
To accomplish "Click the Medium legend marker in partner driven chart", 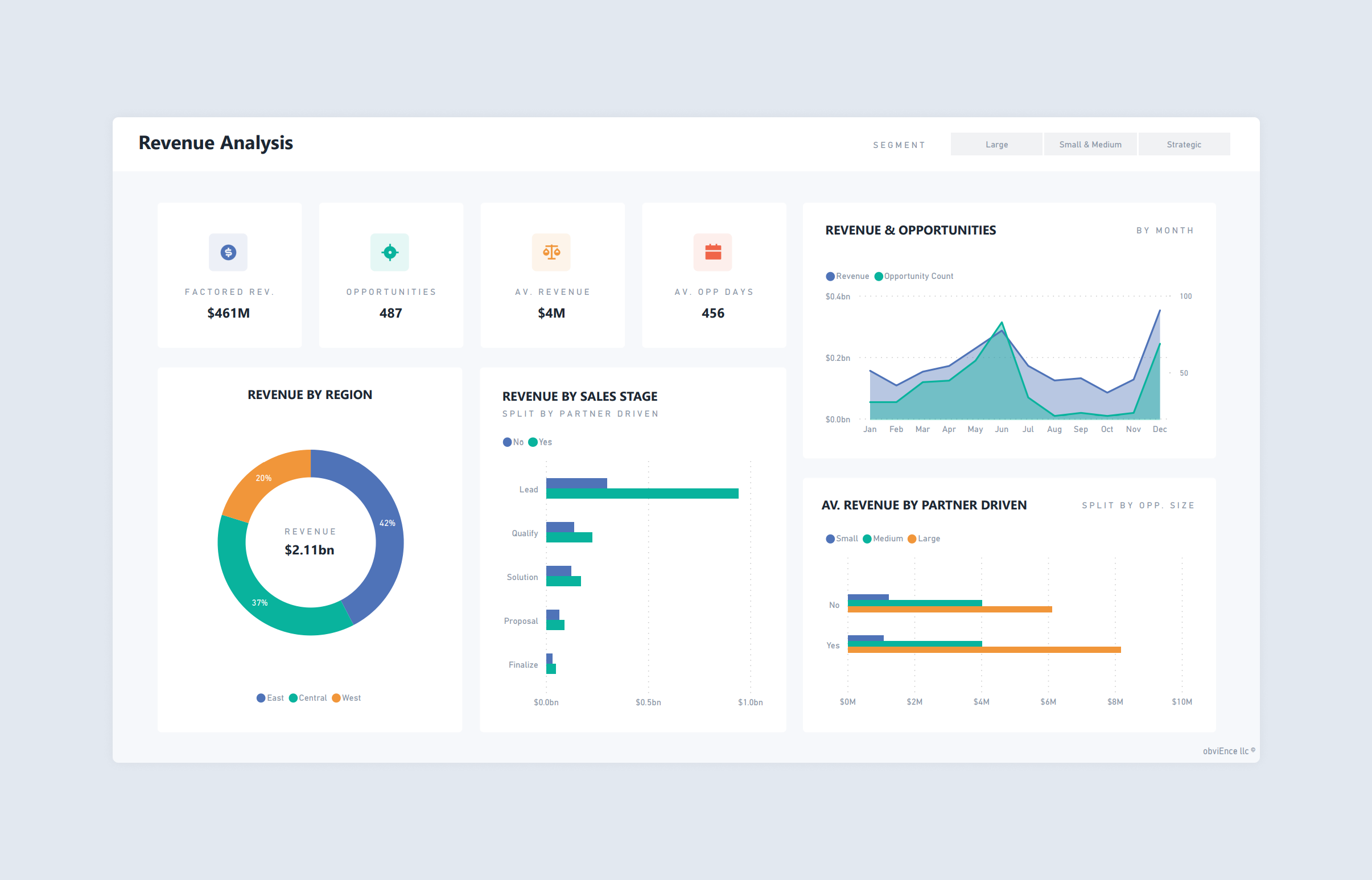I will (867, 538).
